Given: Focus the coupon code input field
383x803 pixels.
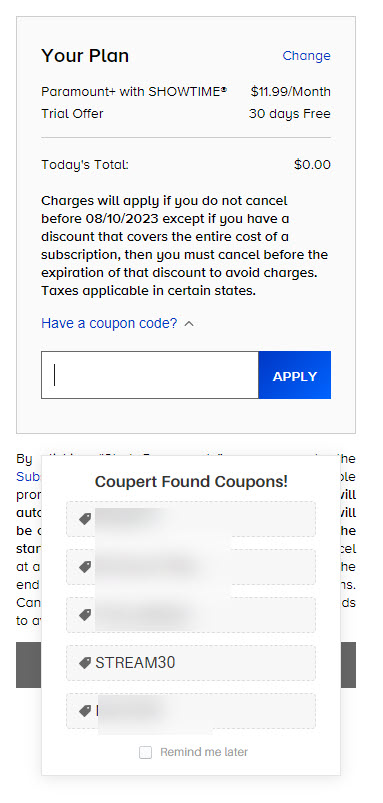Looking at the screenshot, I should [x=150, y=375].
